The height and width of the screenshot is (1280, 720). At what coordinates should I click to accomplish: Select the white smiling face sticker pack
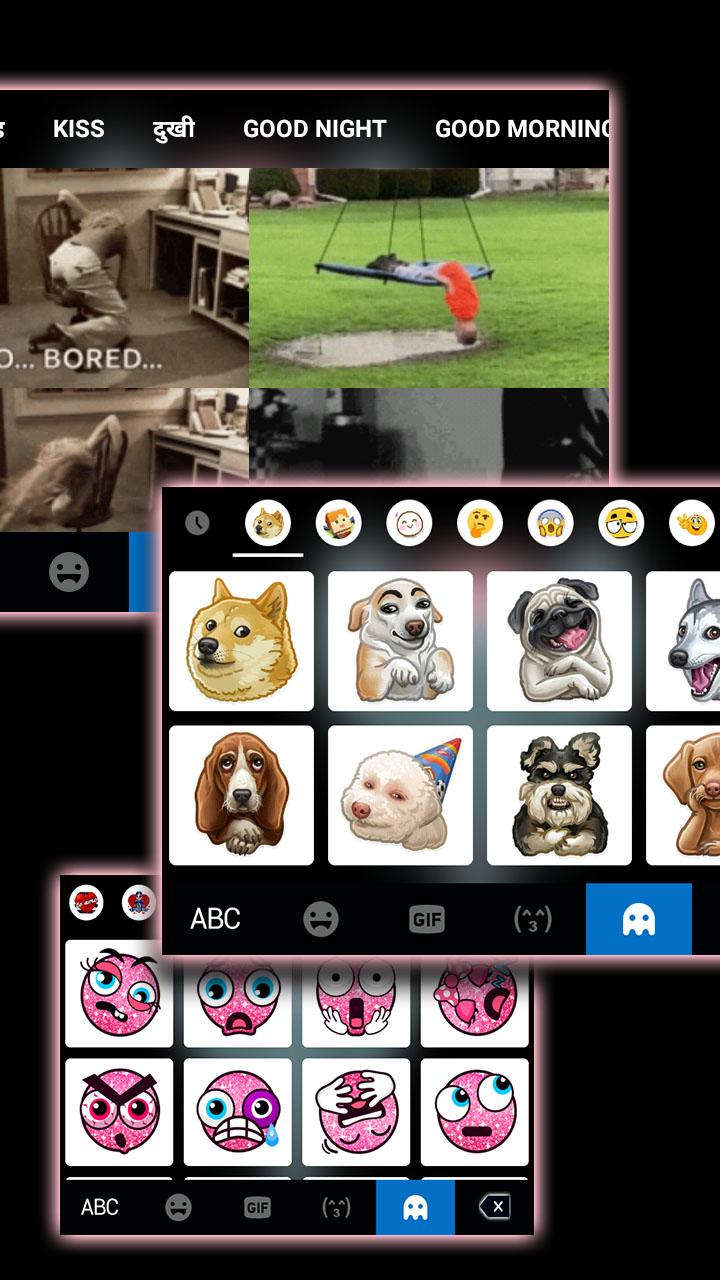pos(409,523)
